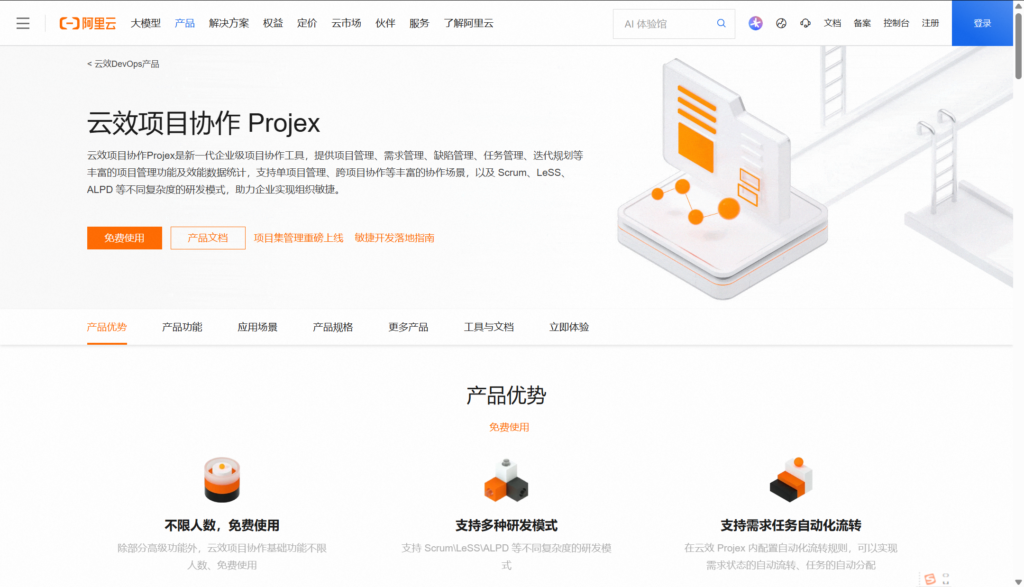The image size is (1024, 587).
Task: Click the 登录 blue sign-in button
Action: (984, 22)
